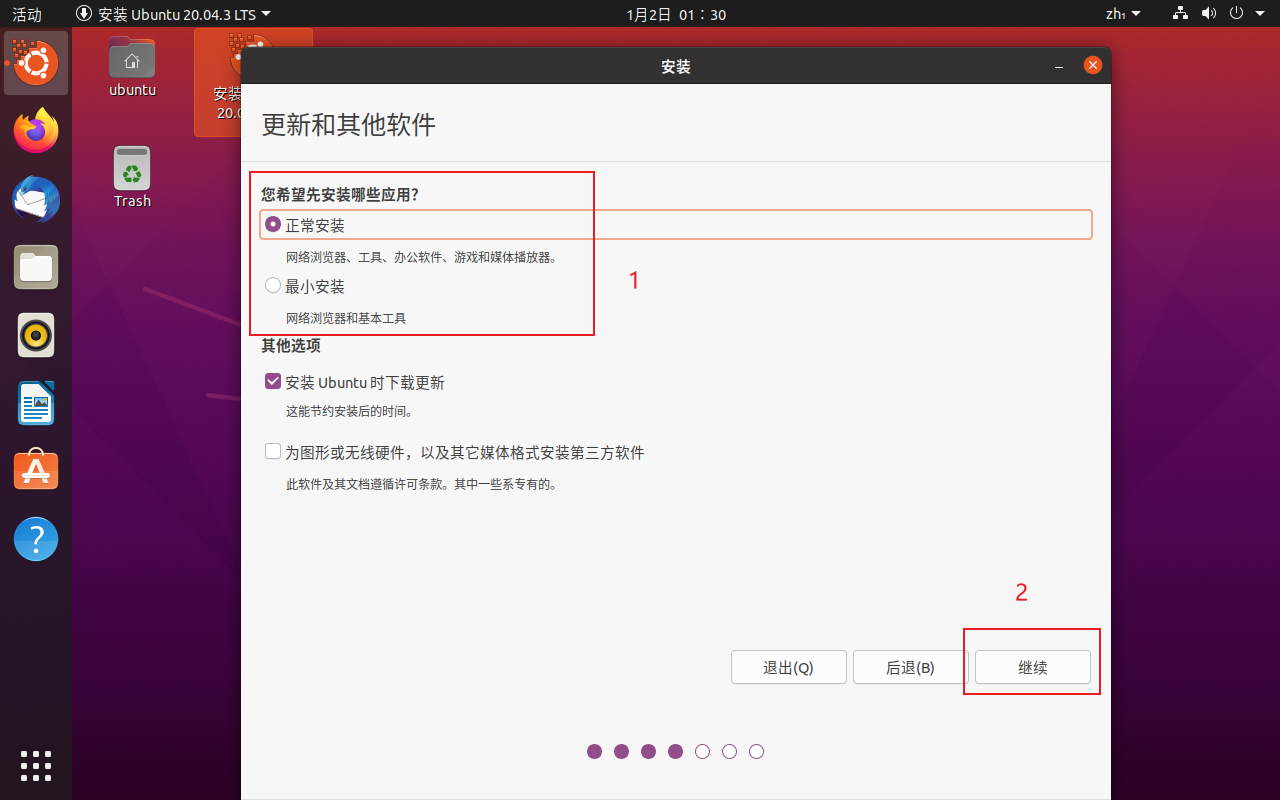Click the 后退(B) button
This screenshot has height=800, width=1280.
pyautogui.click(x=911, y=667)
